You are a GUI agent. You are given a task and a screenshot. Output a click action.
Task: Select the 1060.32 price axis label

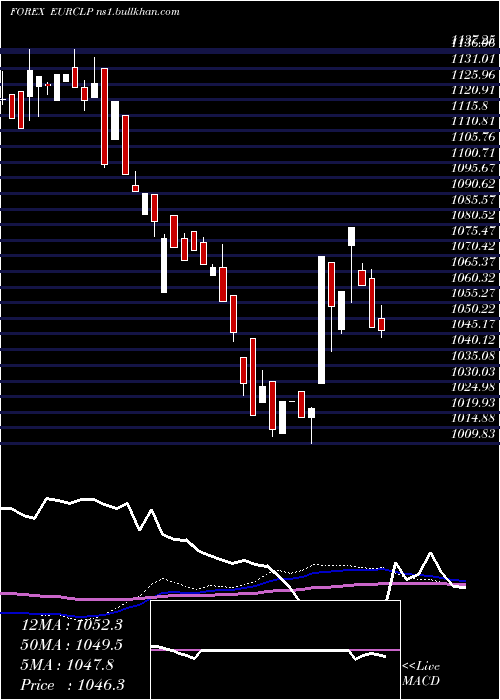point(473,278)
